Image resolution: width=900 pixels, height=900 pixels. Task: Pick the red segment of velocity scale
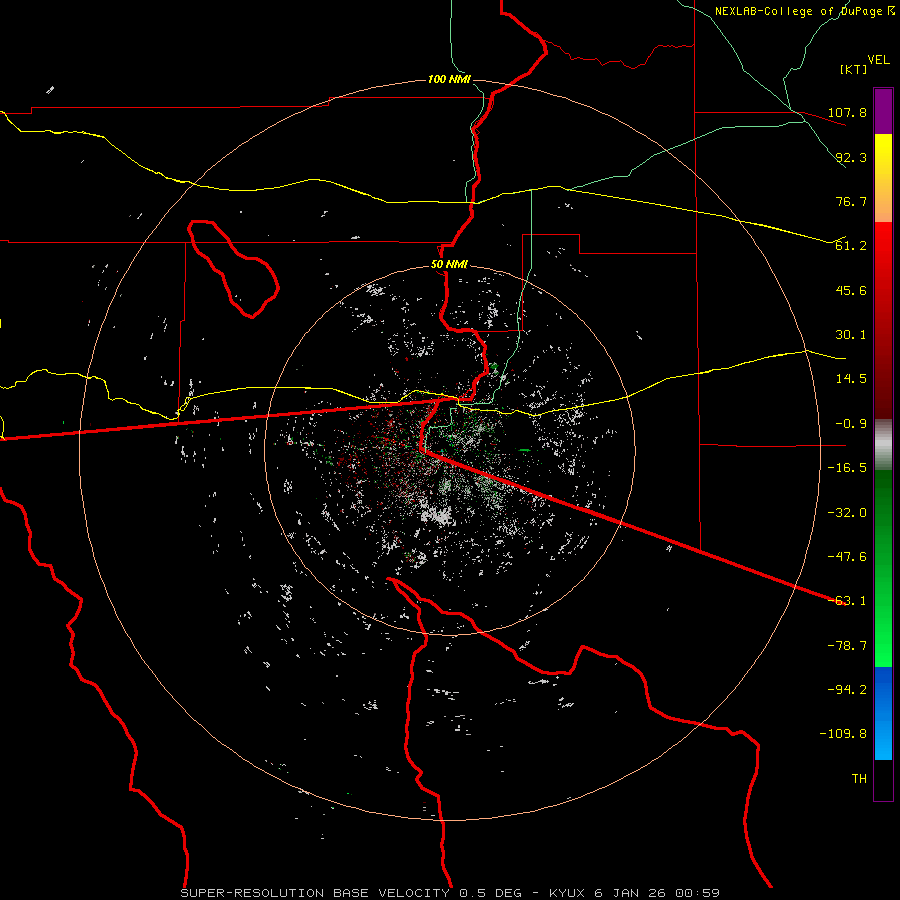coord(883,320)
